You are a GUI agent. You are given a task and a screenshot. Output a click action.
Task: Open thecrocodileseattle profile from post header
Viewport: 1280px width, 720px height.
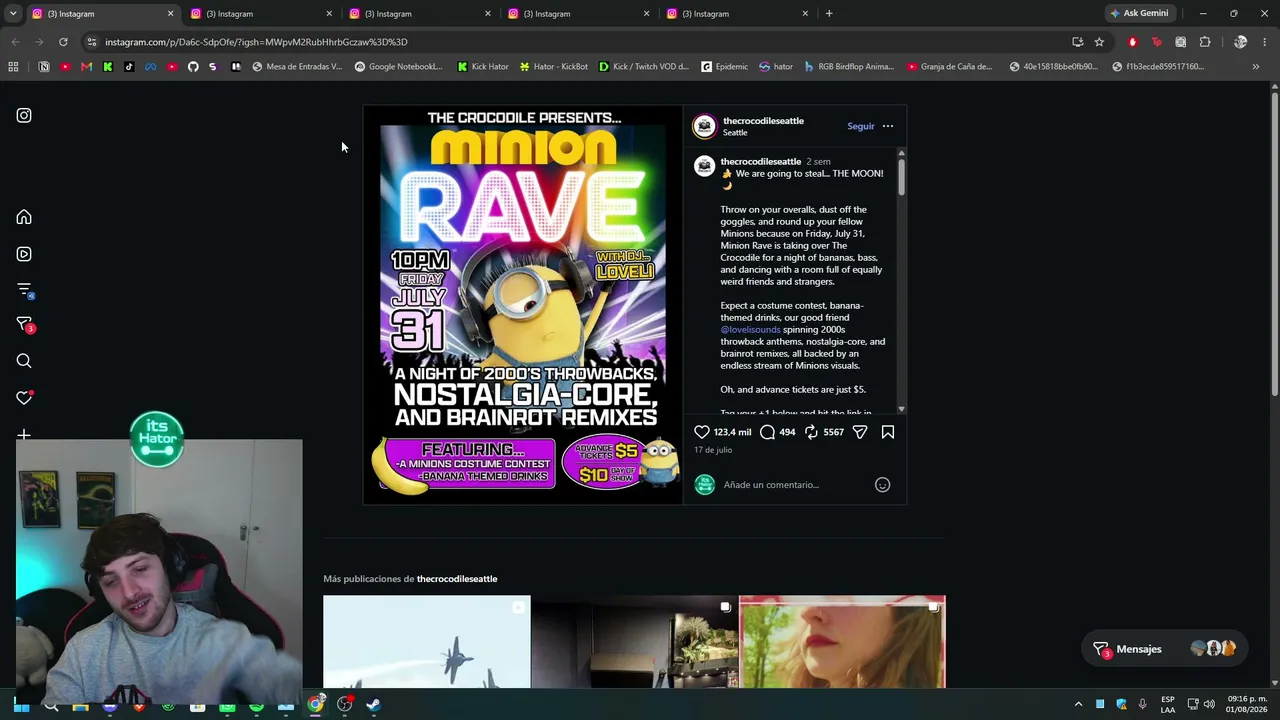763,121
